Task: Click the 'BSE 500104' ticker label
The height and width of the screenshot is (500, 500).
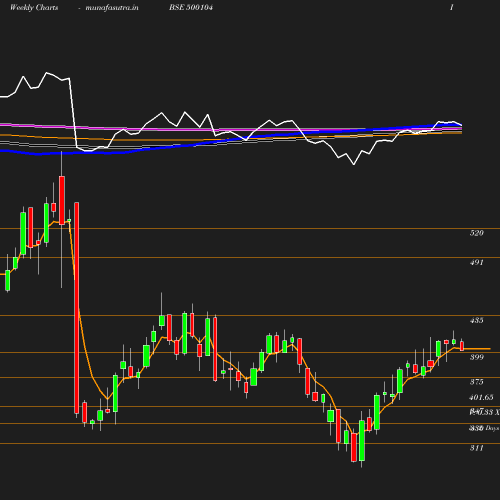Action: [191, 7]
